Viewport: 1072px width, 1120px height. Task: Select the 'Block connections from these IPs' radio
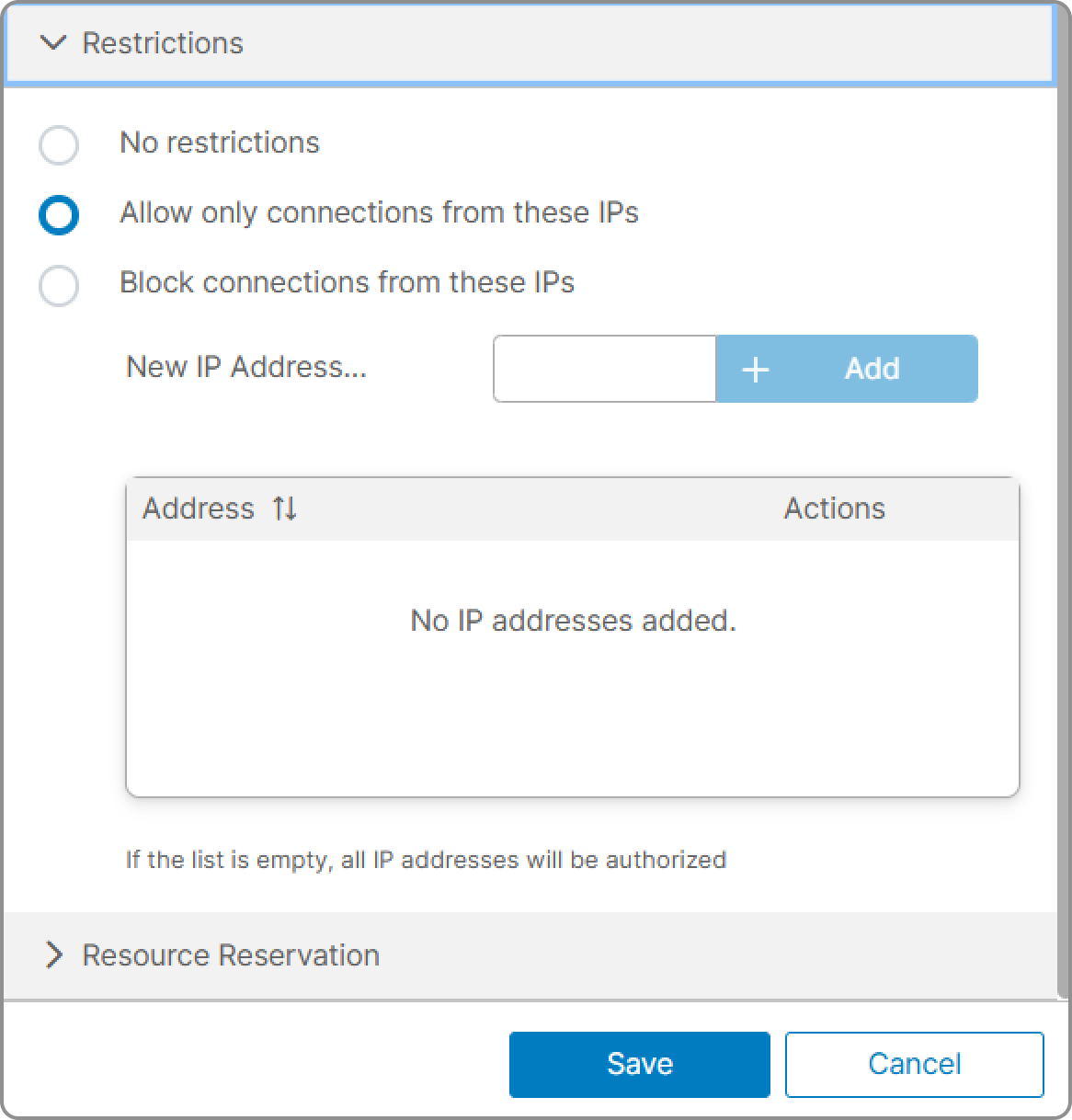[x=59, y=285]
